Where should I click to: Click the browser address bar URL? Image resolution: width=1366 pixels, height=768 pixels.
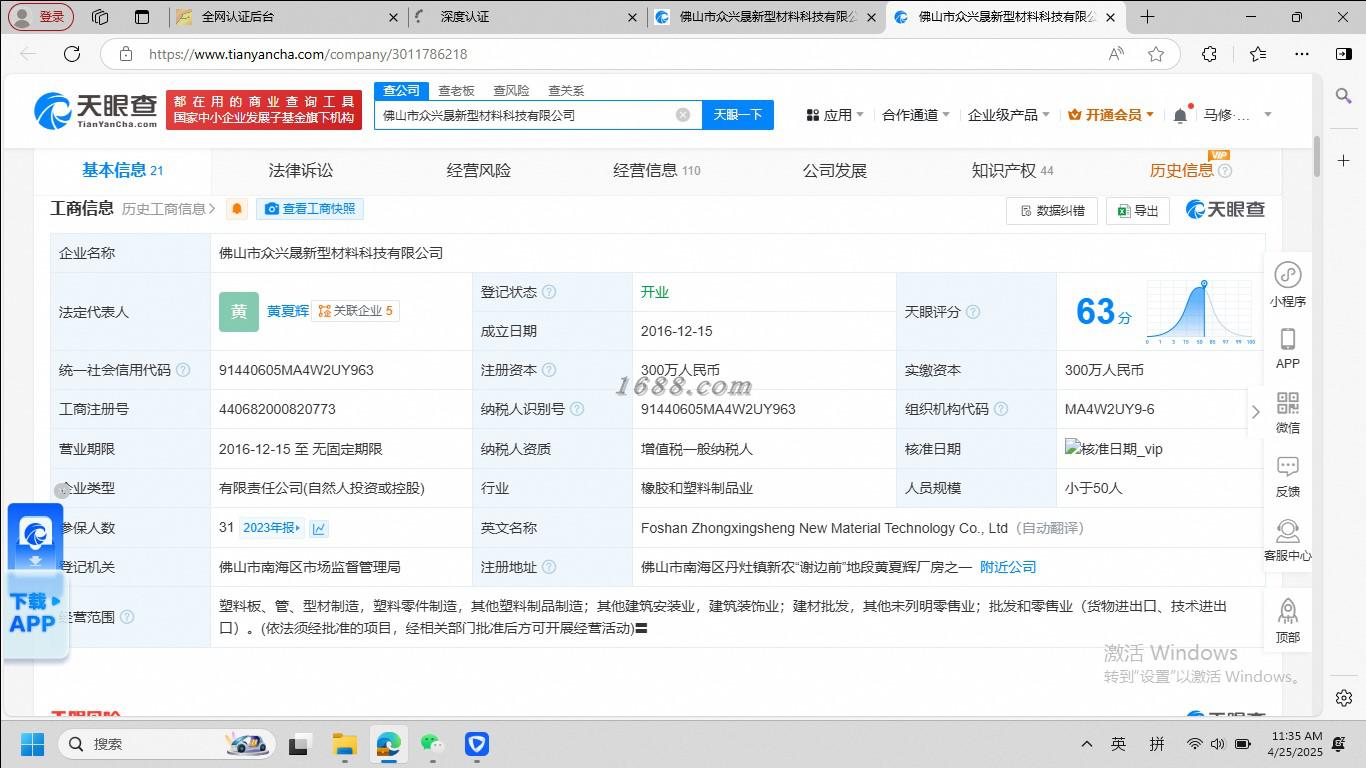click(308, 54)
